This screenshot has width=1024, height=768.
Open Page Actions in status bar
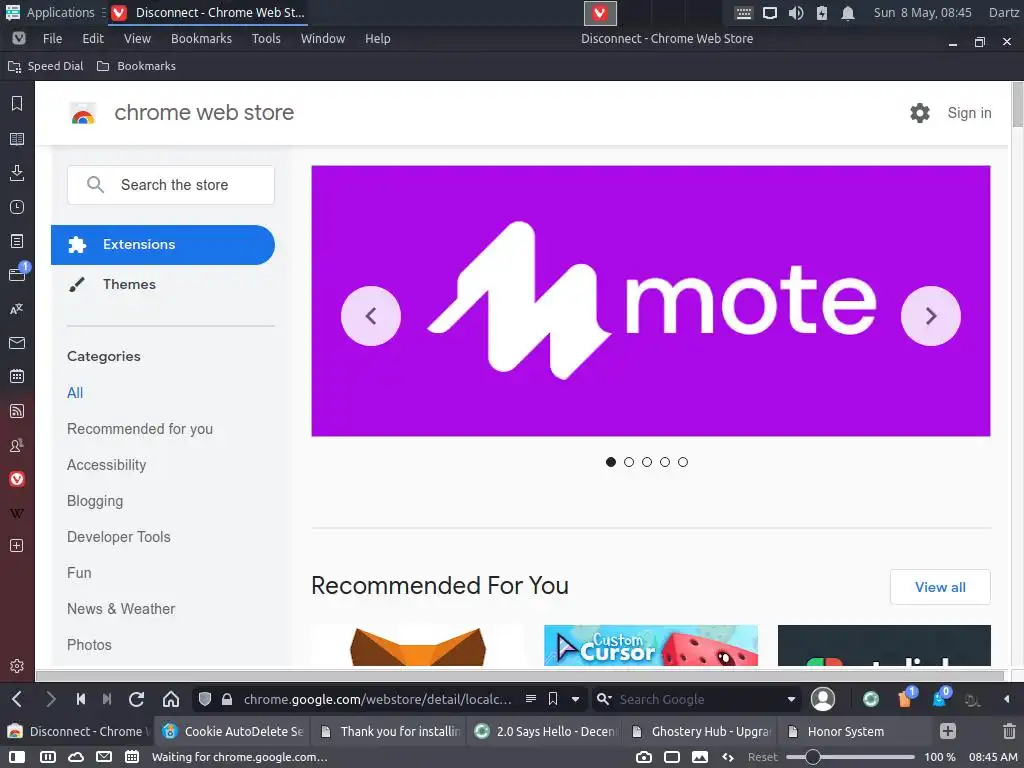pyautogui.click(x=728, y=757)
